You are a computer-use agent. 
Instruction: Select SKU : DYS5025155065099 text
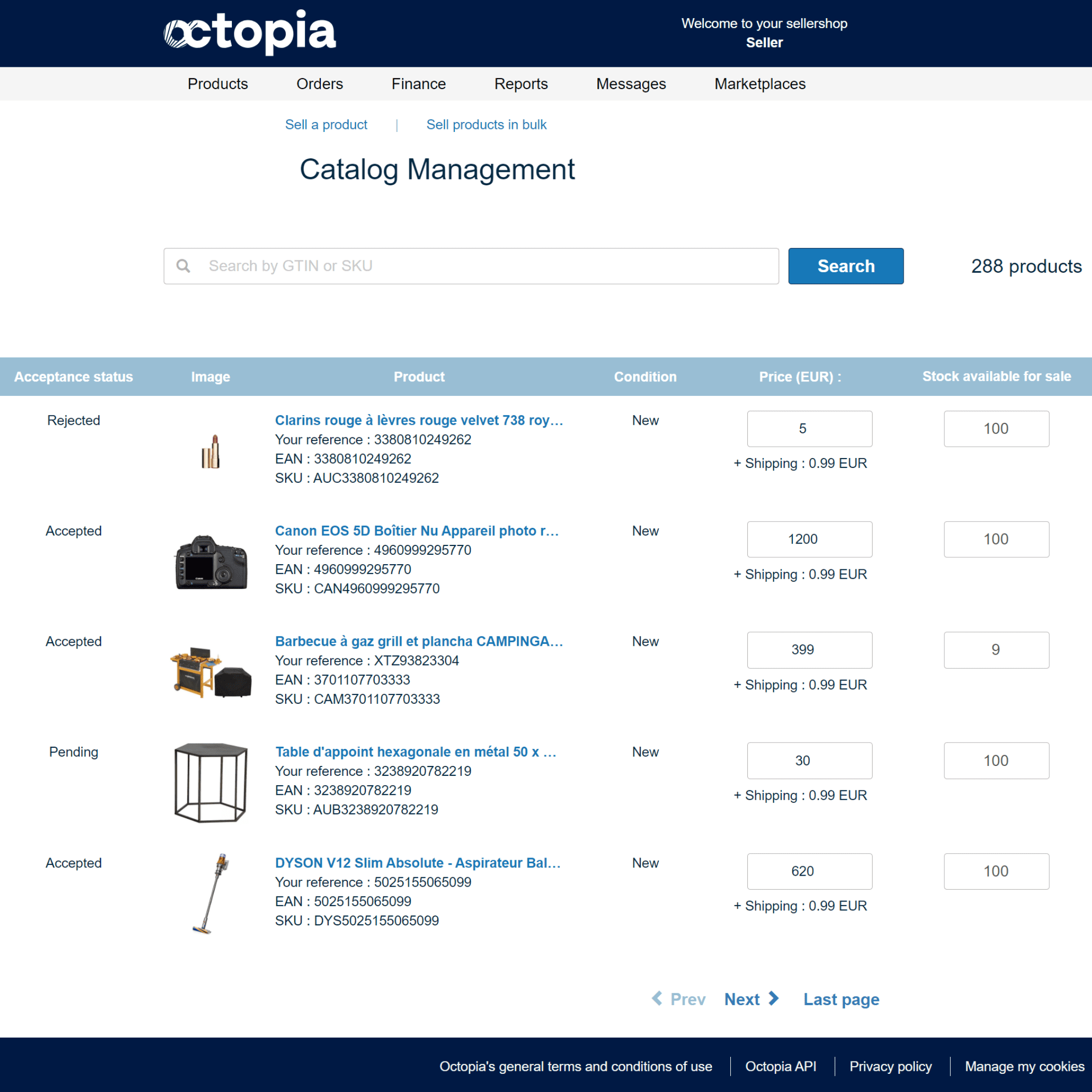pyautogui.click(x=357, y=920)
